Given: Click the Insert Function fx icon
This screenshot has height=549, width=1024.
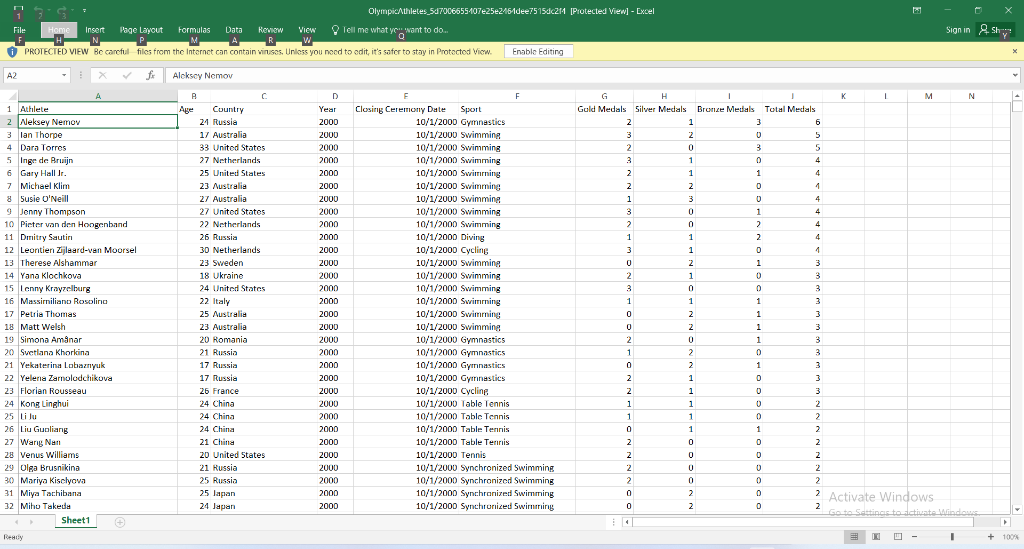Looking at the screenshot, I should click(150, 76).
